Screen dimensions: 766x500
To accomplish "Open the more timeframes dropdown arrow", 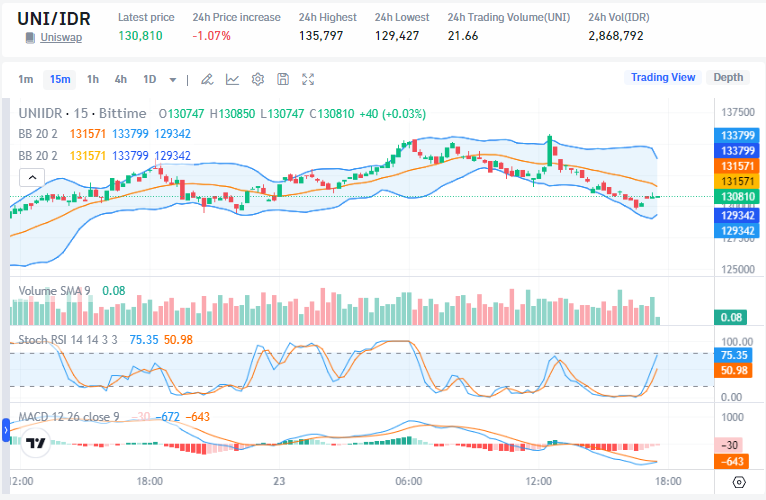I will point(172,80).
